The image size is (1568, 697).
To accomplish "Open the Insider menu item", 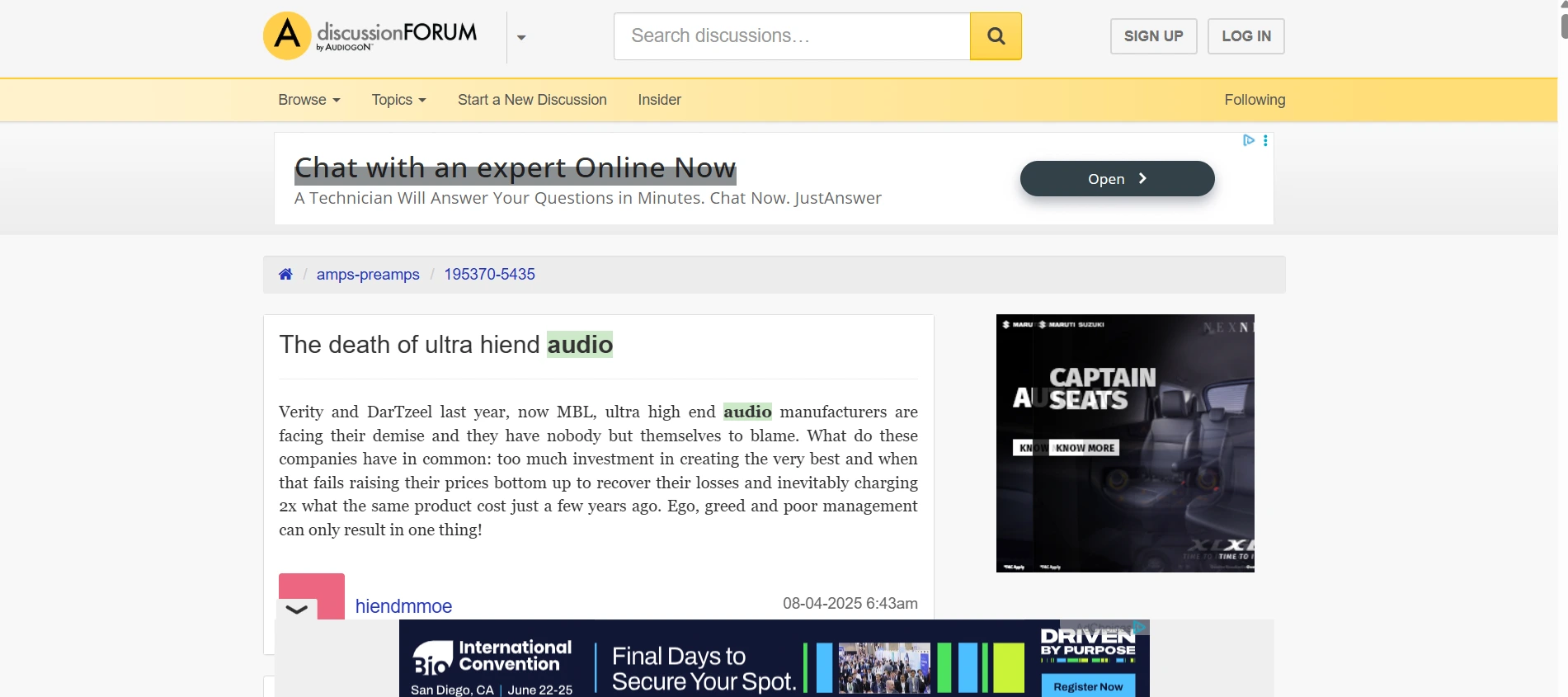I will coord(659,100).
